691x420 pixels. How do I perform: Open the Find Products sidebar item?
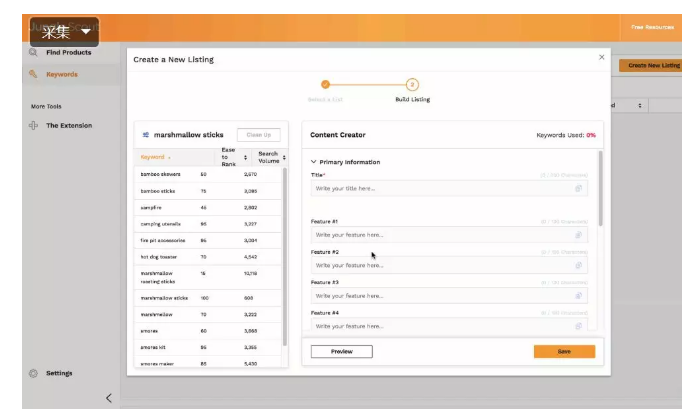[x=68, y=52]
